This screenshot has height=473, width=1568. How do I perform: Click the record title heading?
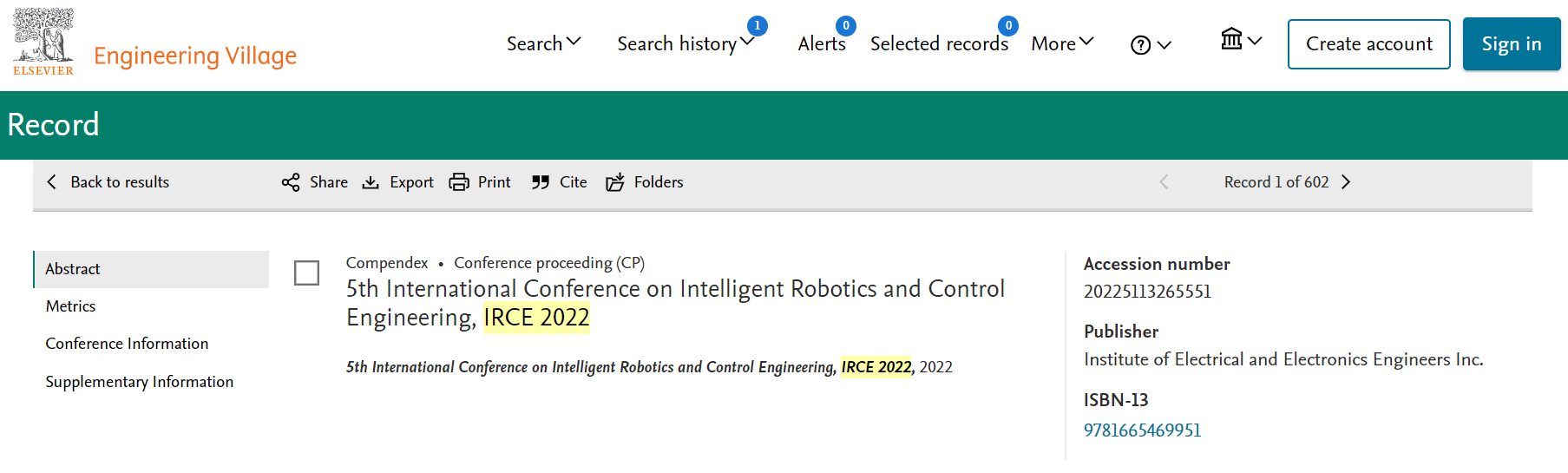coord(675,303)
